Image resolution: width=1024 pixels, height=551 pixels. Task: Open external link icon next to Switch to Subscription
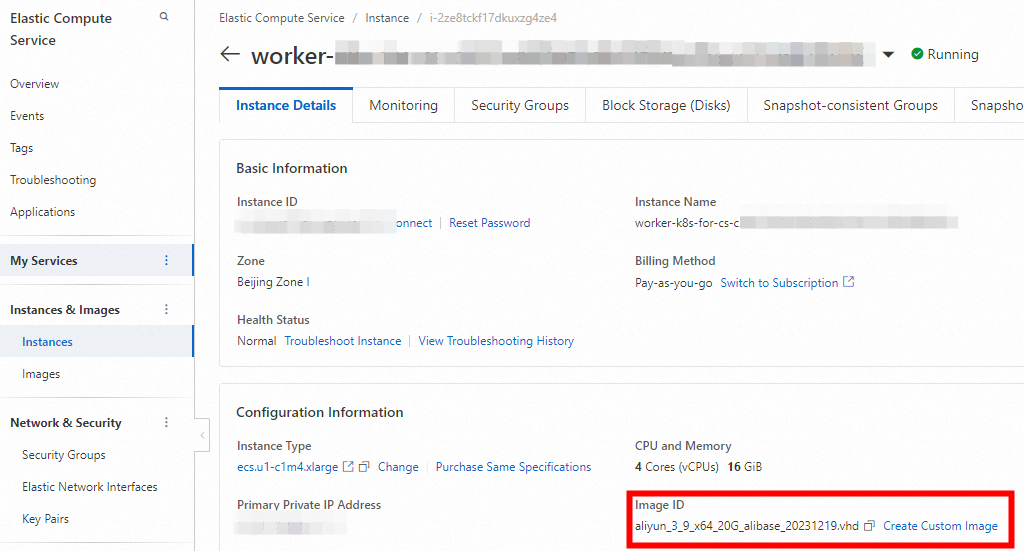point(848,282)
